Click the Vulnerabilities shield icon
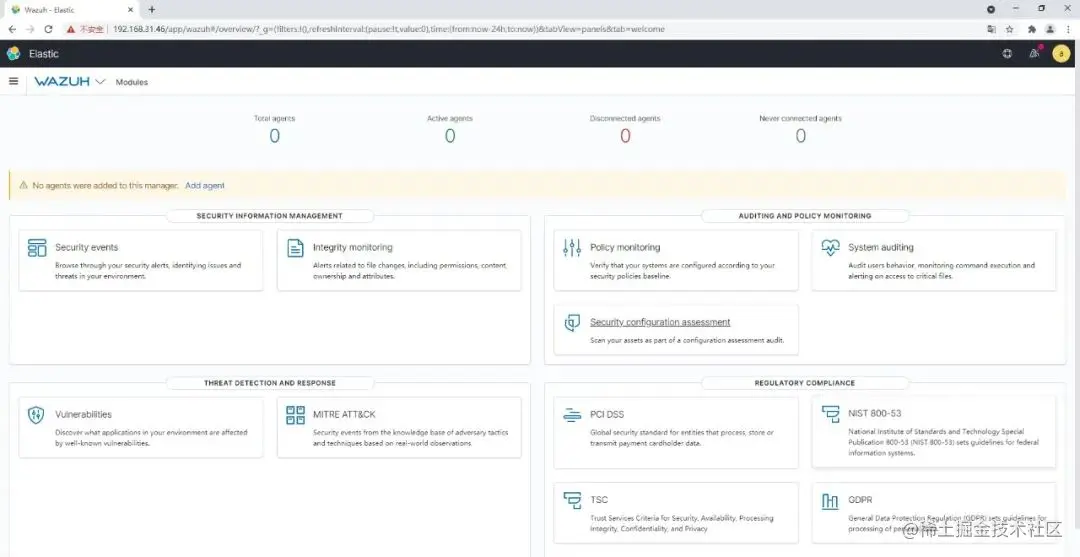Viewport: 1080px width, 557px height. pyautogui.click(x=36, y=414)
